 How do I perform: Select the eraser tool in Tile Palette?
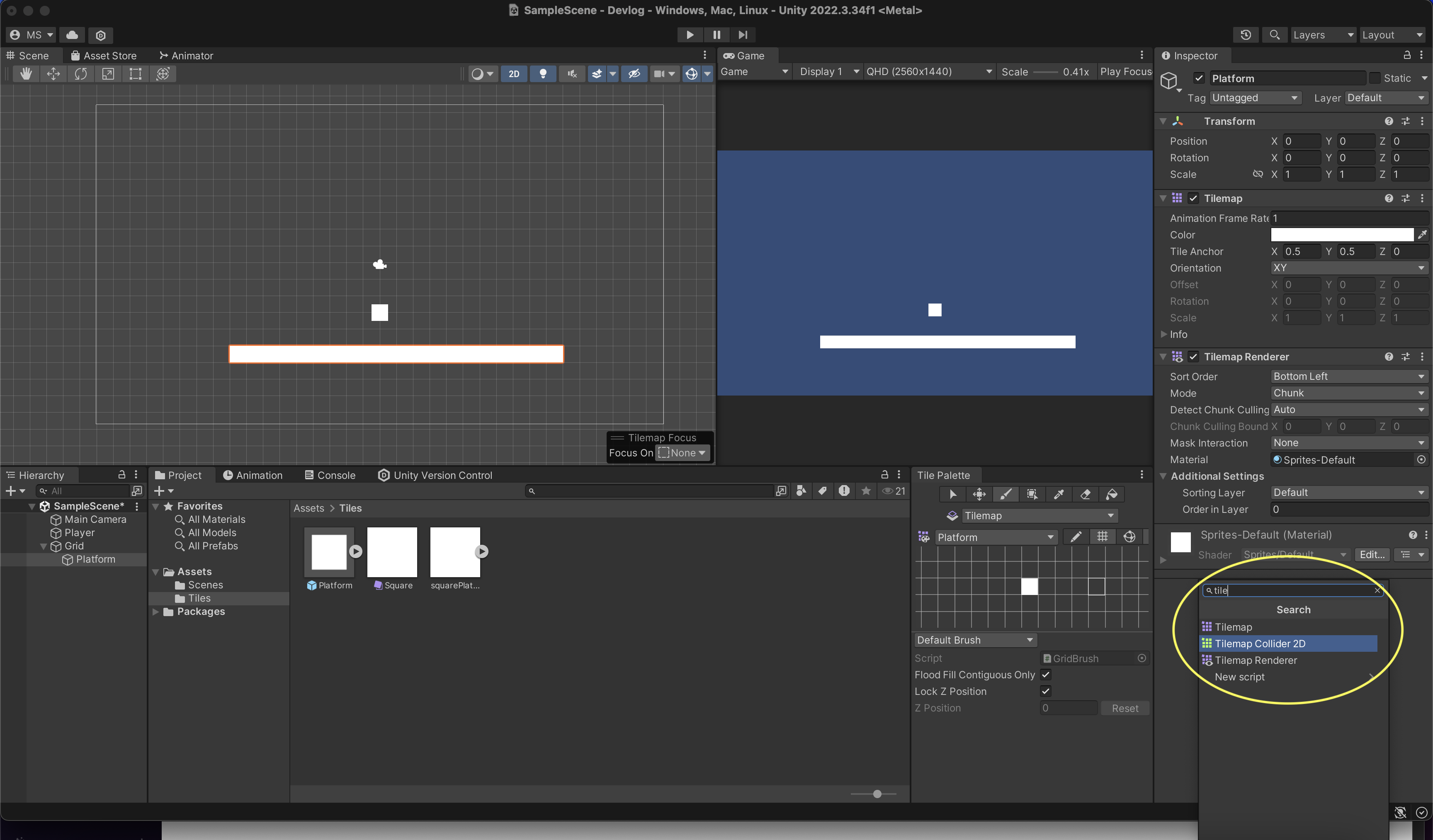(x=1085, y=494)
